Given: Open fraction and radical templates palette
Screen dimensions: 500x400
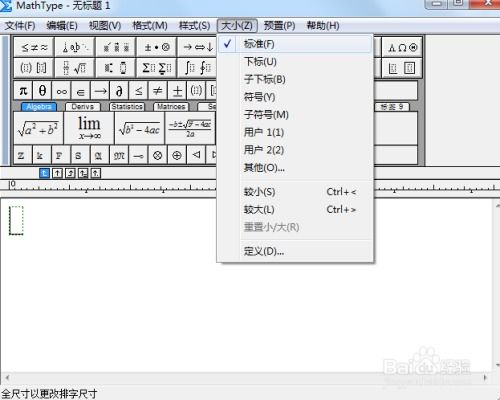Looking at the screenshot, I should click(x=75, y=68).
